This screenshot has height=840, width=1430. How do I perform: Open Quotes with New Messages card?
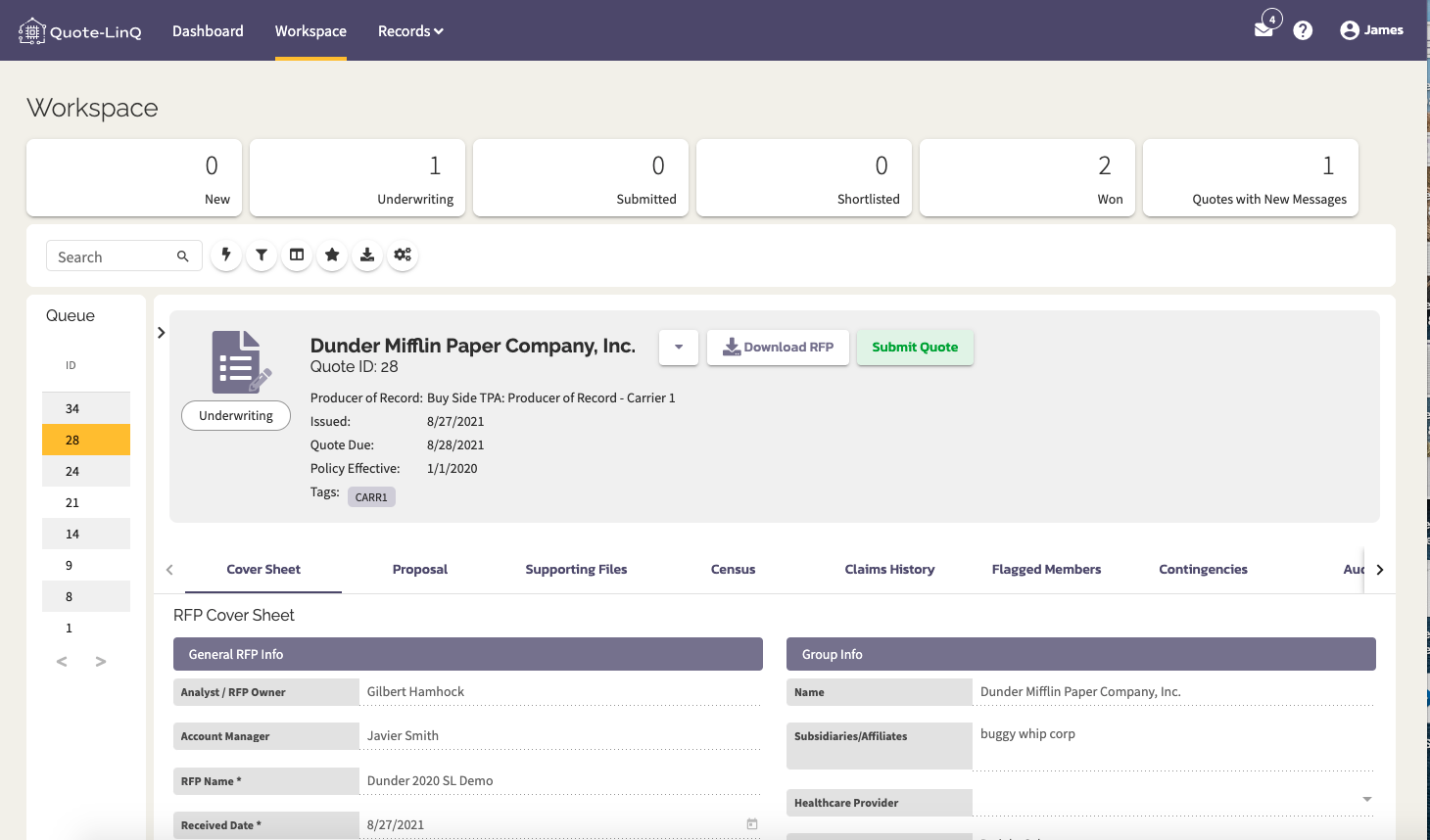[x=1251, y=177]
